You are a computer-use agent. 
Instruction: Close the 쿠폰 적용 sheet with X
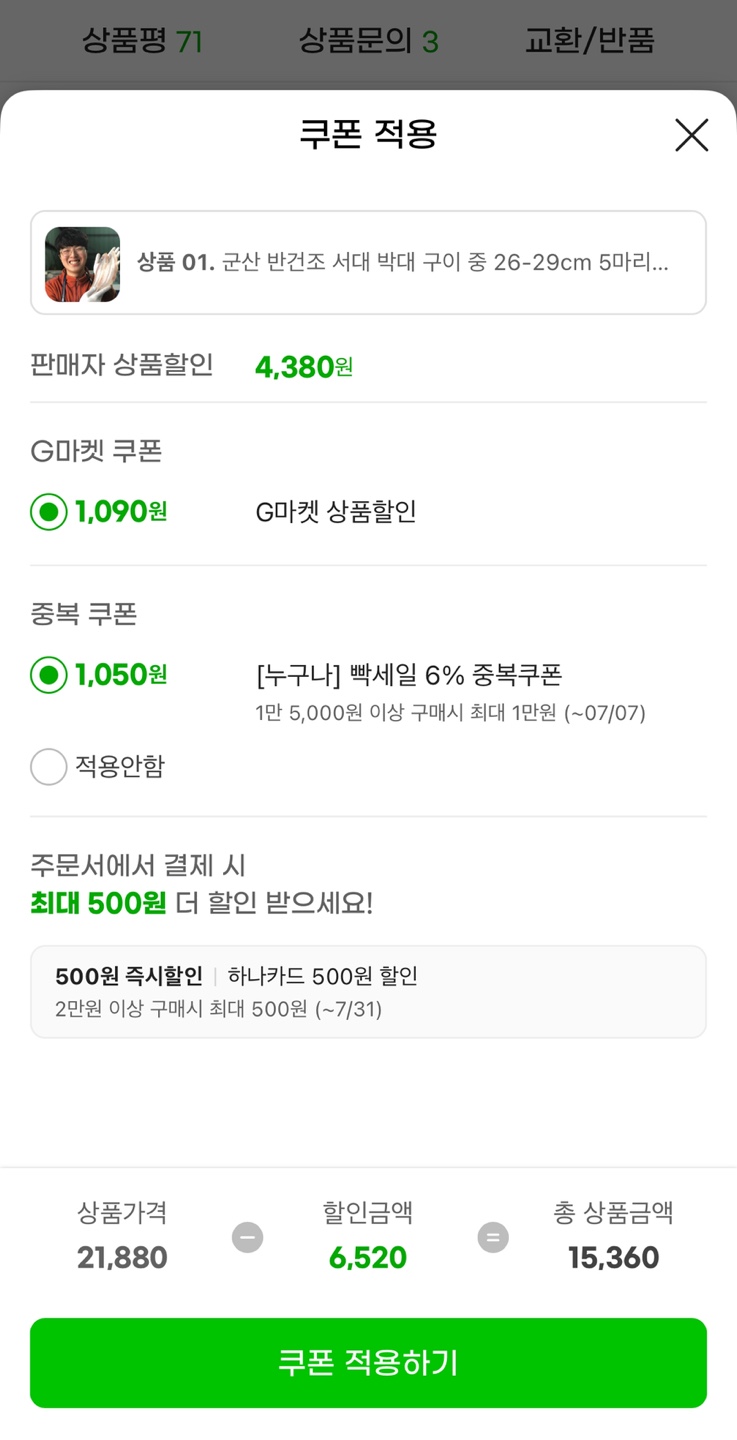(x=691, y=135)
